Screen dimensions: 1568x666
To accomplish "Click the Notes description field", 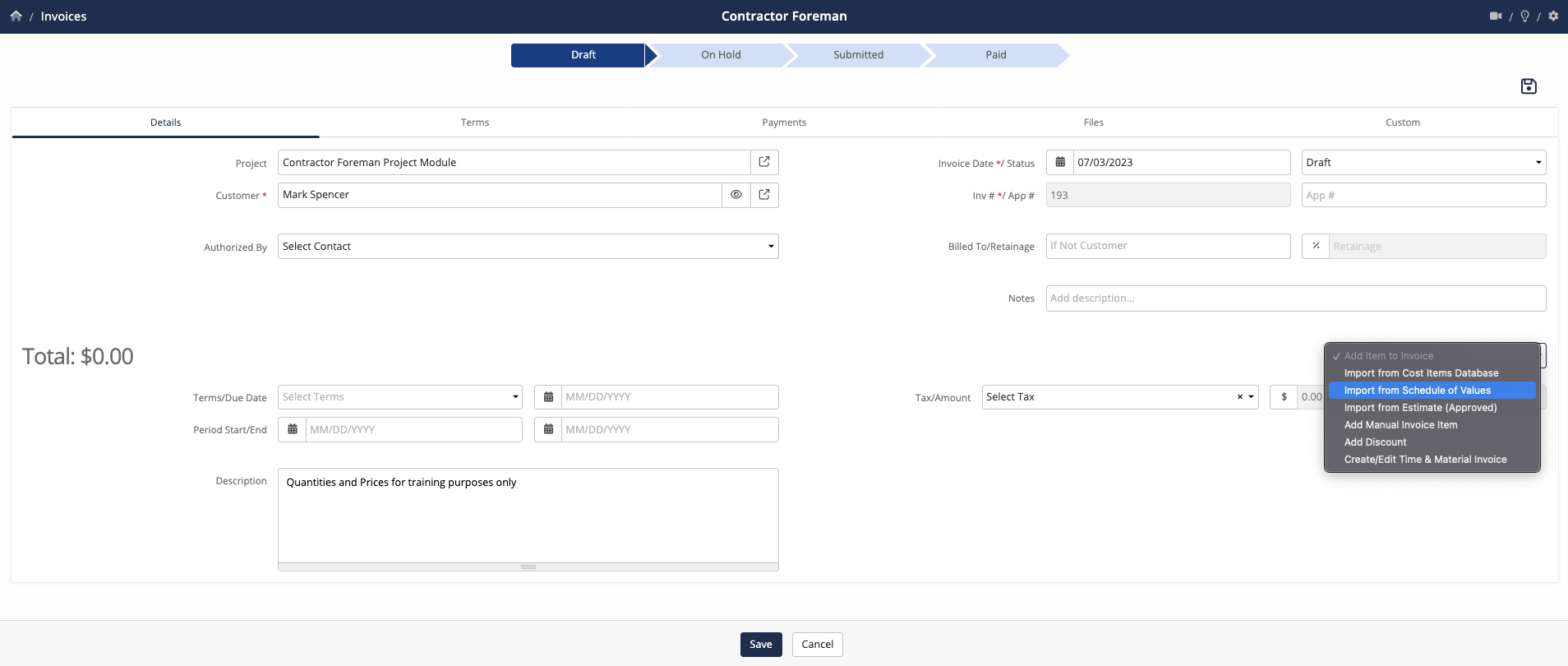I will 1296,298.
